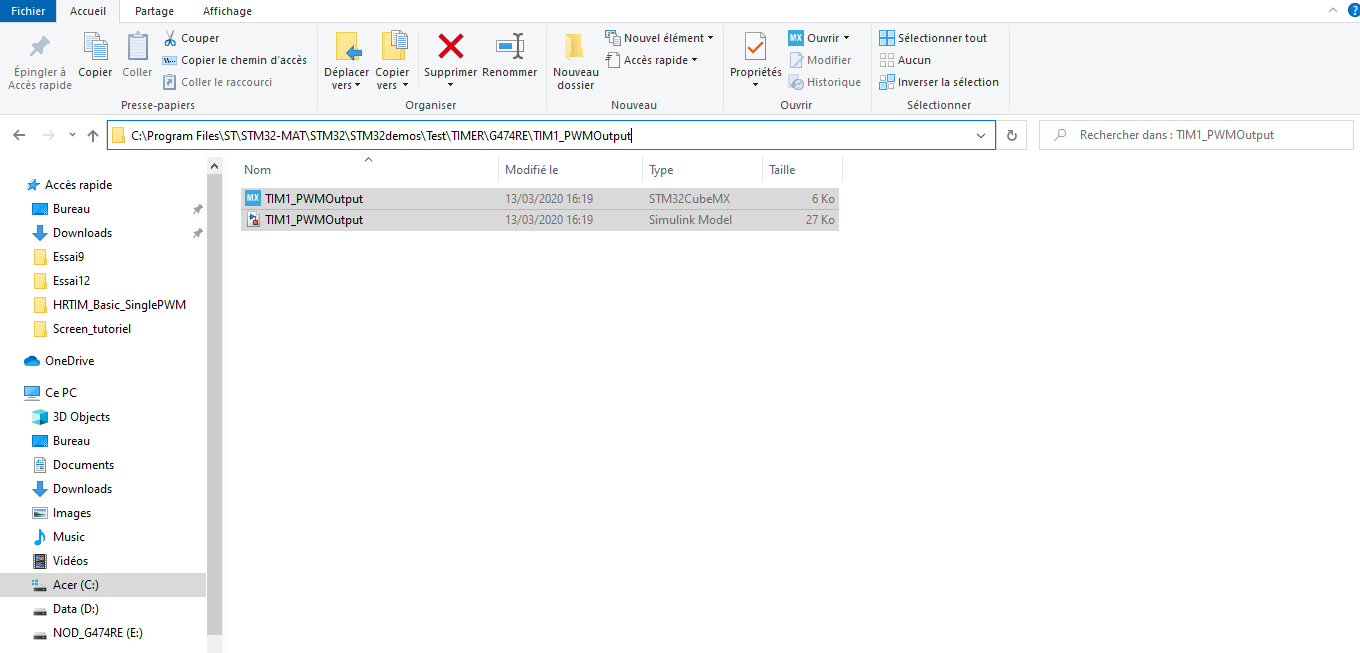Select the TIM1_PWMOutput STM32CubeMX file

click(540, 198)
